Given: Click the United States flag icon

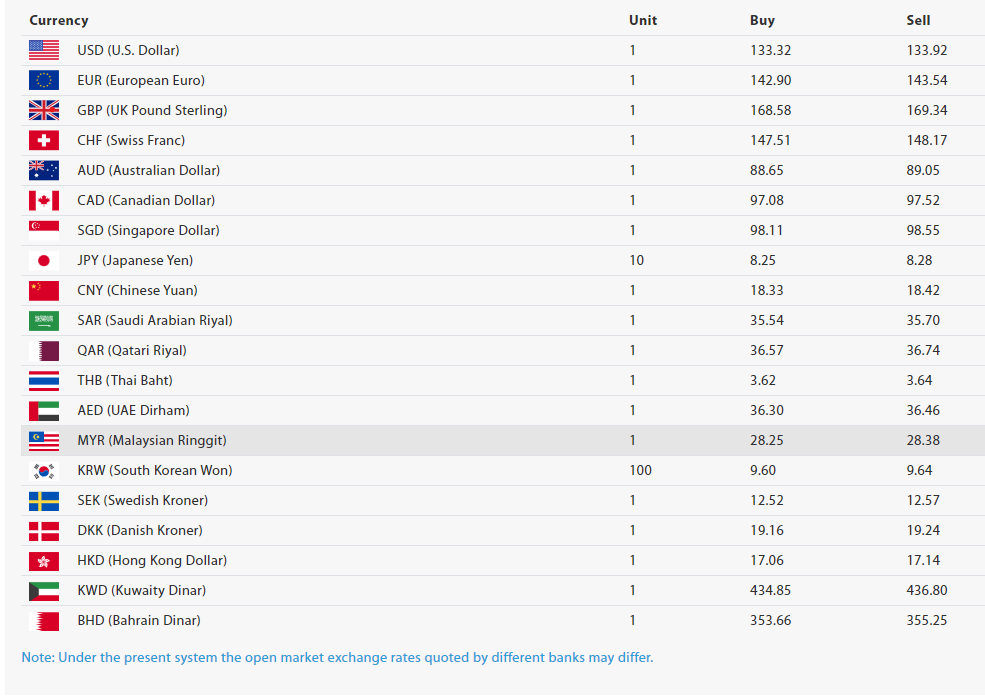Looking at the screenshot, I should (44, 50).
